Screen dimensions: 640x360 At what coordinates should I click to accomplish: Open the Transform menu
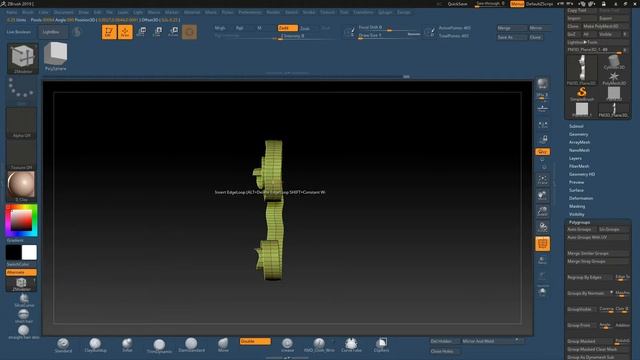[363, 12]
